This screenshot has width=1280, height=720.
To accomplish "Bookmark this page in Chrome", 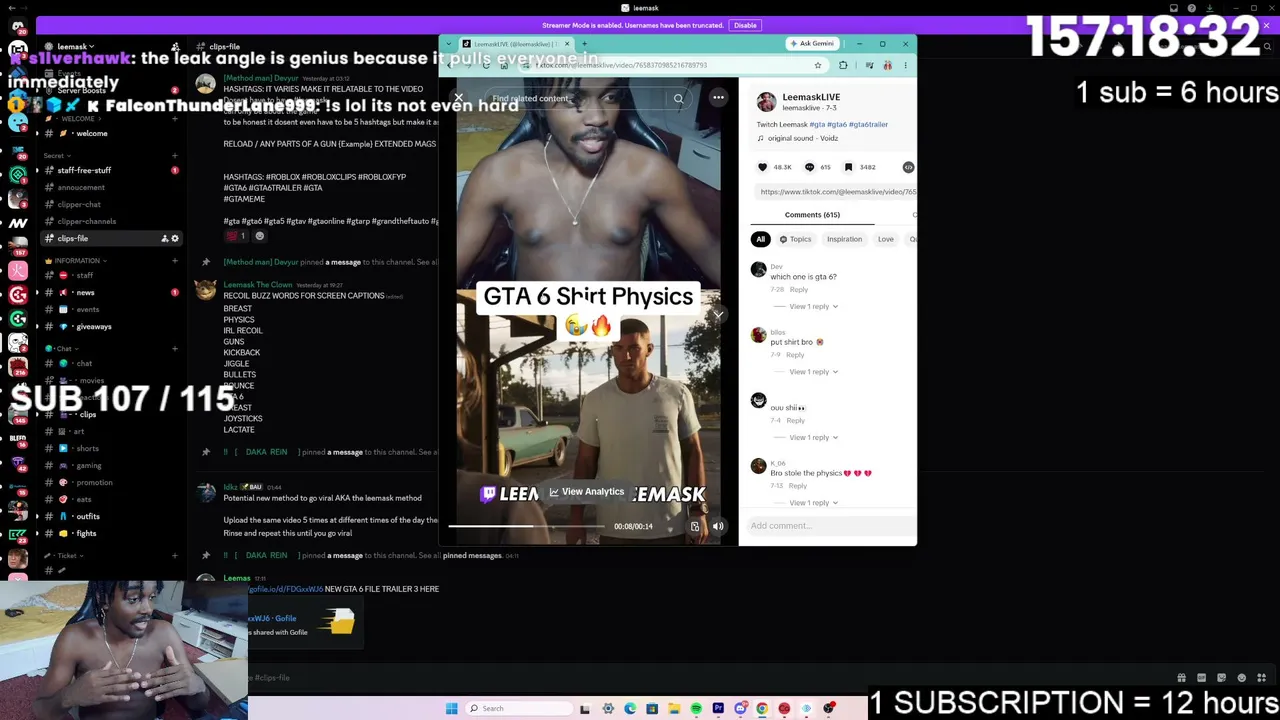I will click(x=818, y=65).
